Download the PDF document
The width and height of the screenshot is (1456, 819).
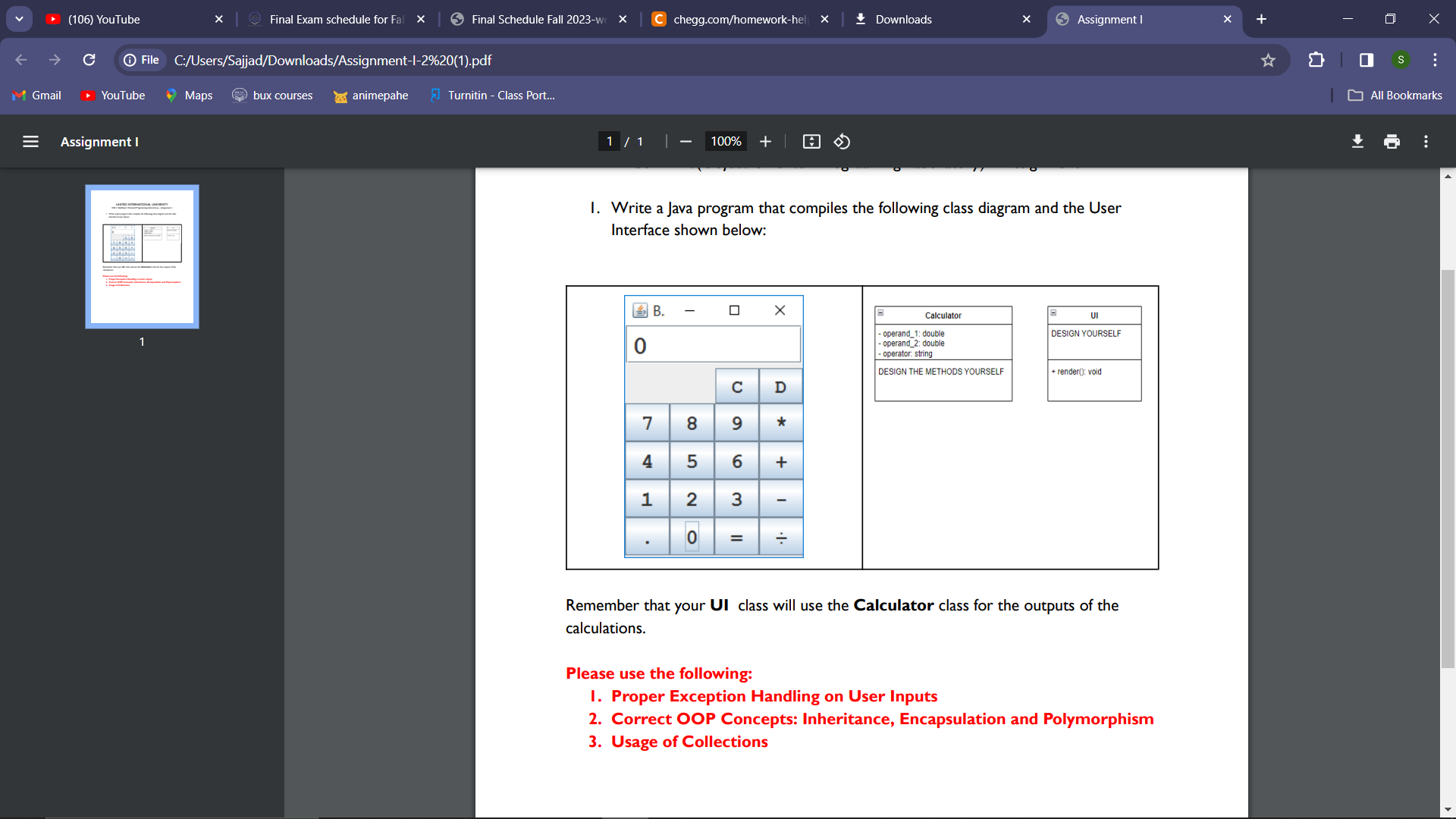1357,141
